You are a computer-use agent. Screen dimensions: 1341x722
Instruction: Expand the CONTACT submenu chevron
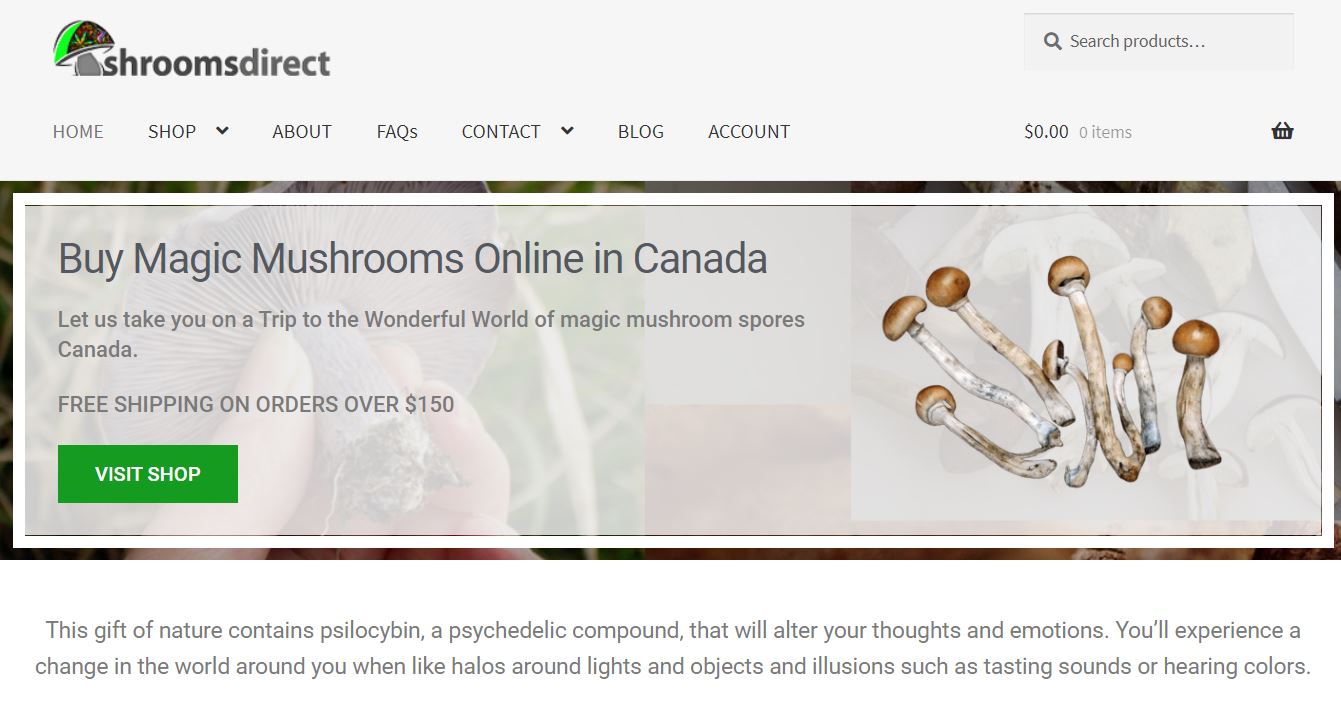(567, 131)
